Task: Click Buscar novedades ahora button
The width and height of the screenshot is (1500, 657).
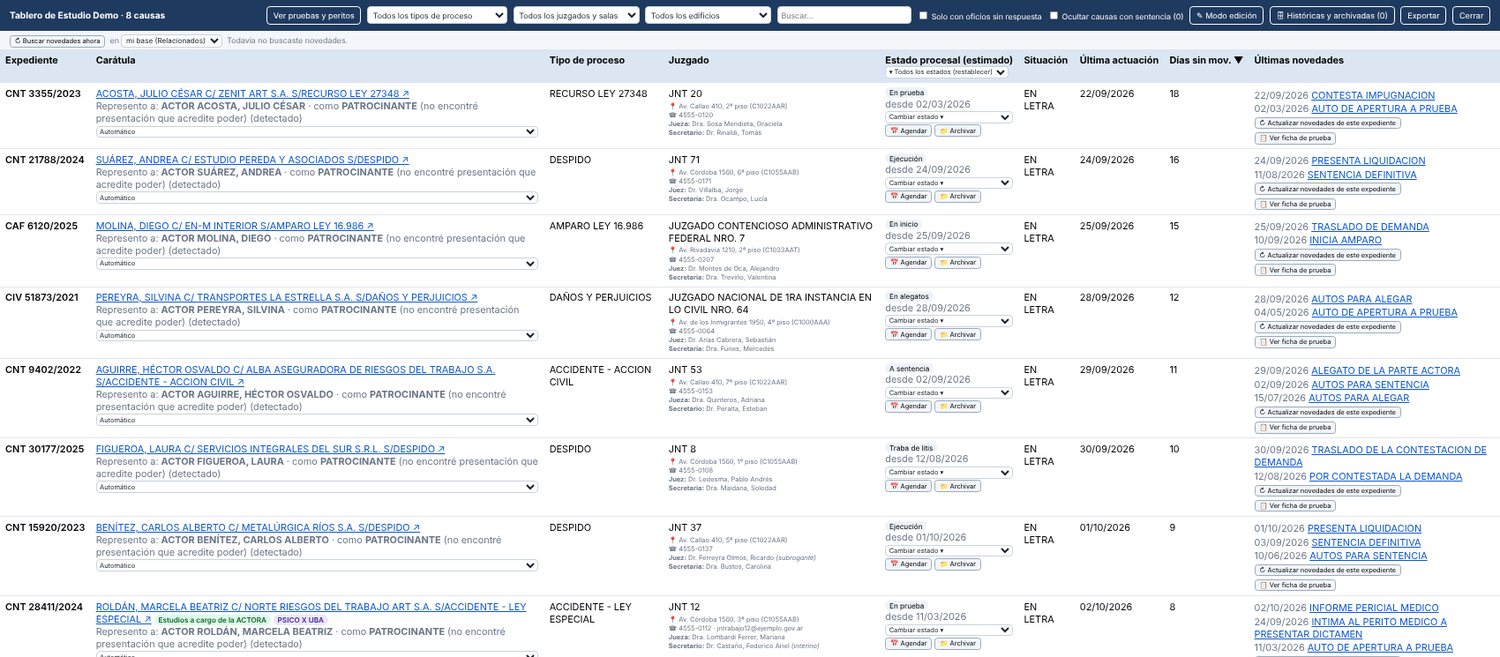Action: [x=57, y=41]
